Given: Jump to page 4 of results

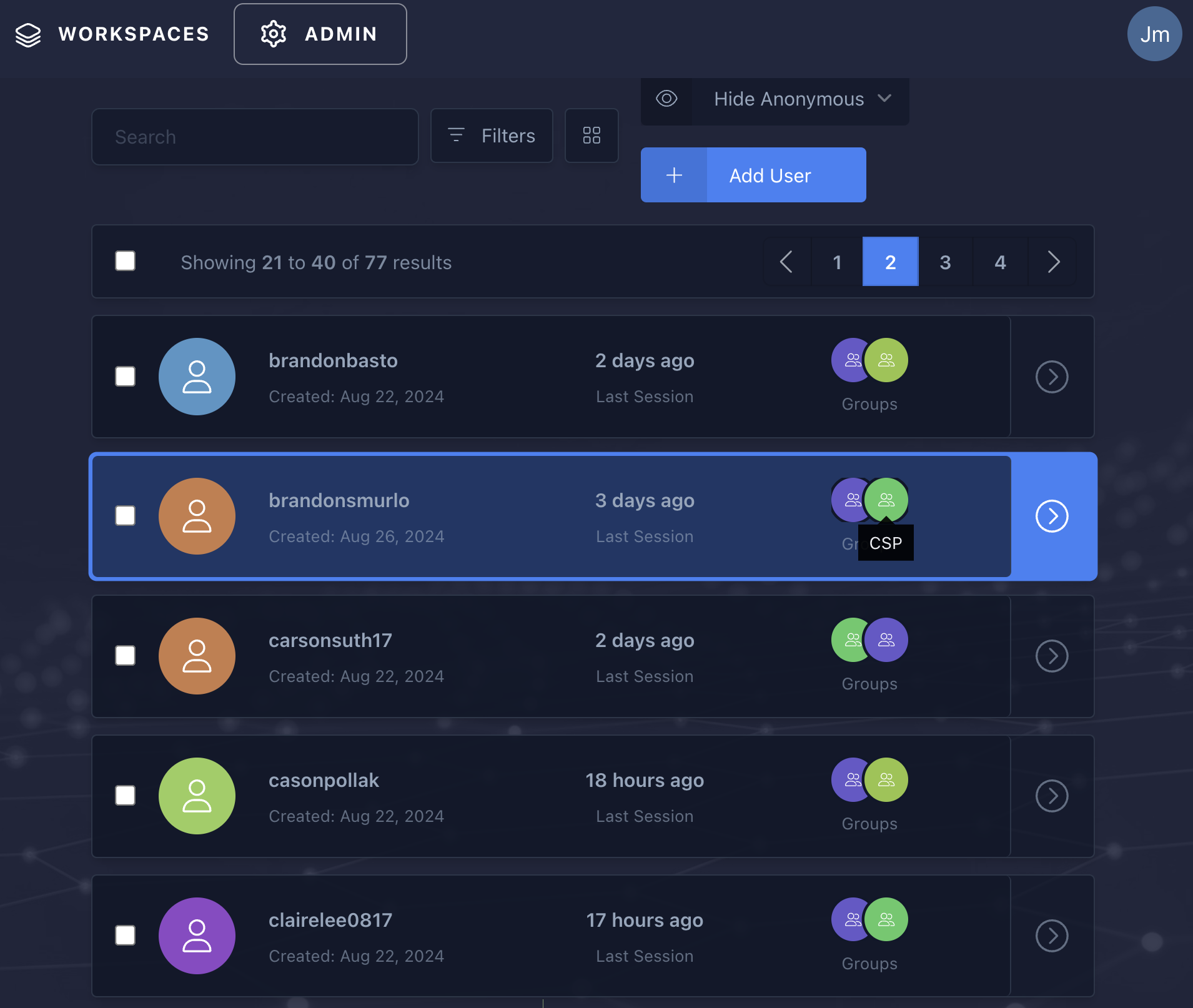Looking at the screenshot, I should pyautogui.click(x=999, y=262).
